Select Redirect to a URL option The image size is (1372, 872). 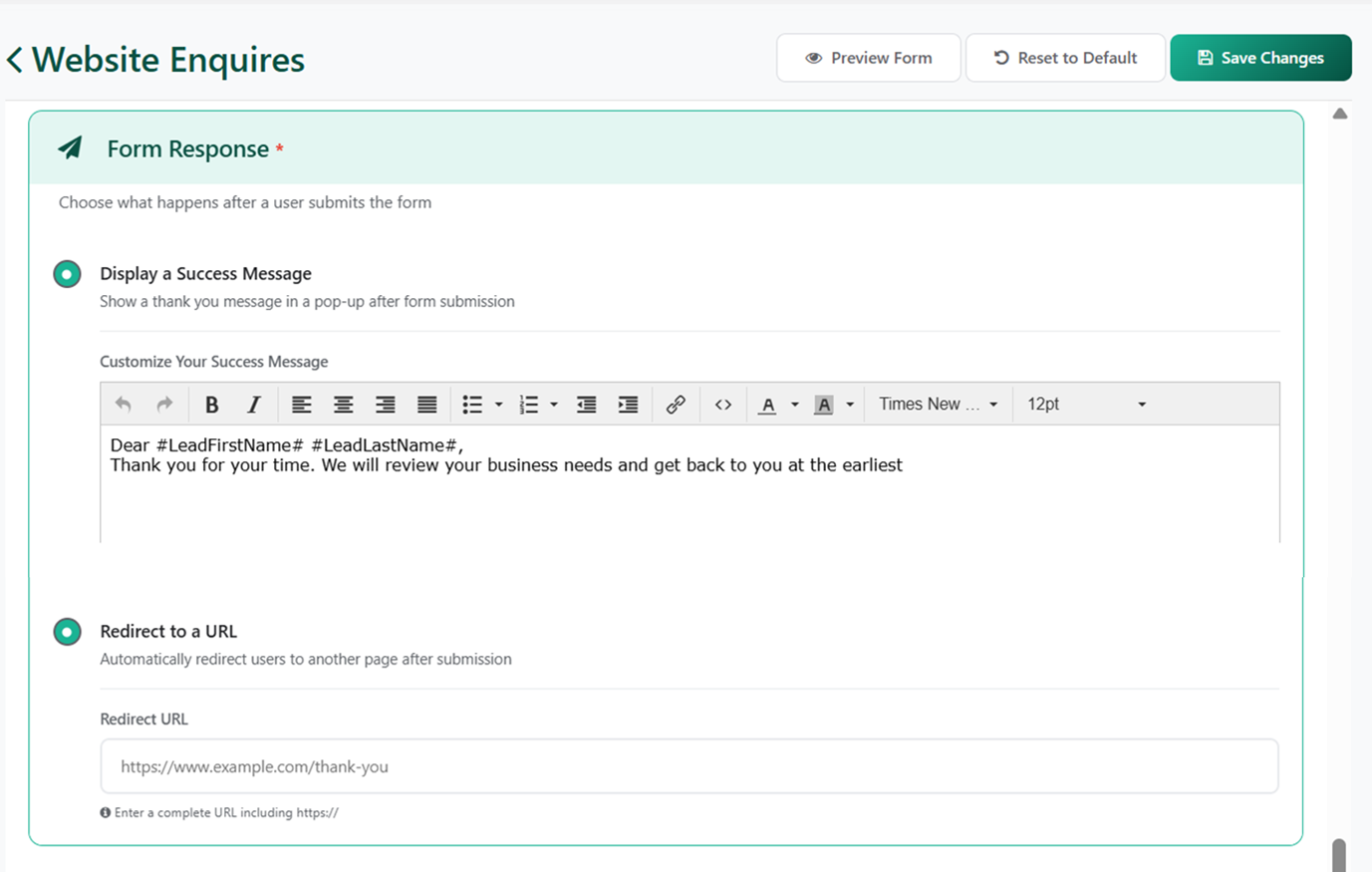tap(67, 632)
